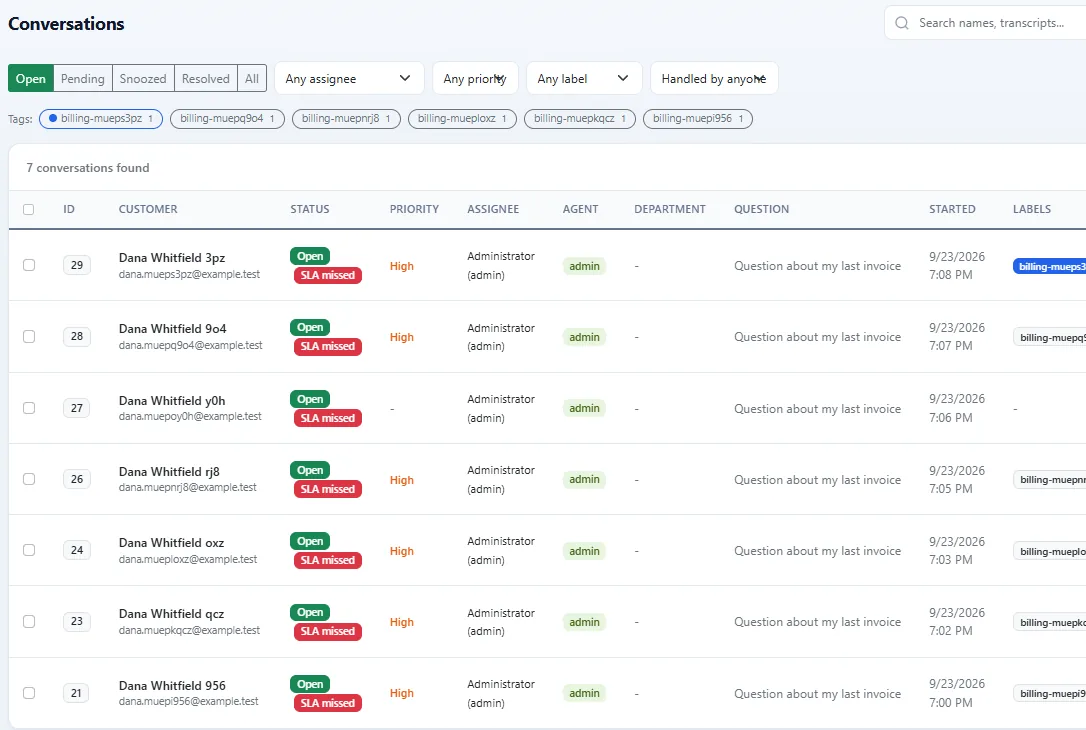
Task: Click the PRIORITY column header
Action: click(414, 209)
